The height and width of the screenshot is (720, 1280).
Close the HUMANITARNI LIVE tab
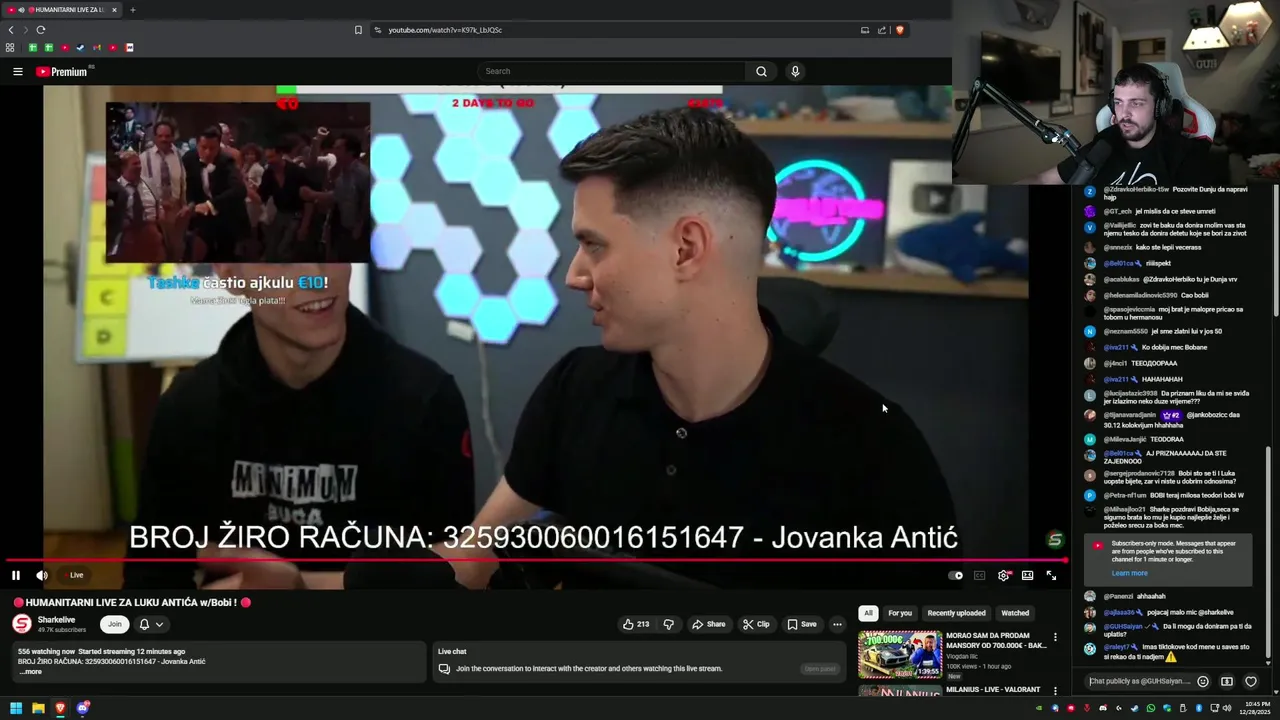(114, 10)
